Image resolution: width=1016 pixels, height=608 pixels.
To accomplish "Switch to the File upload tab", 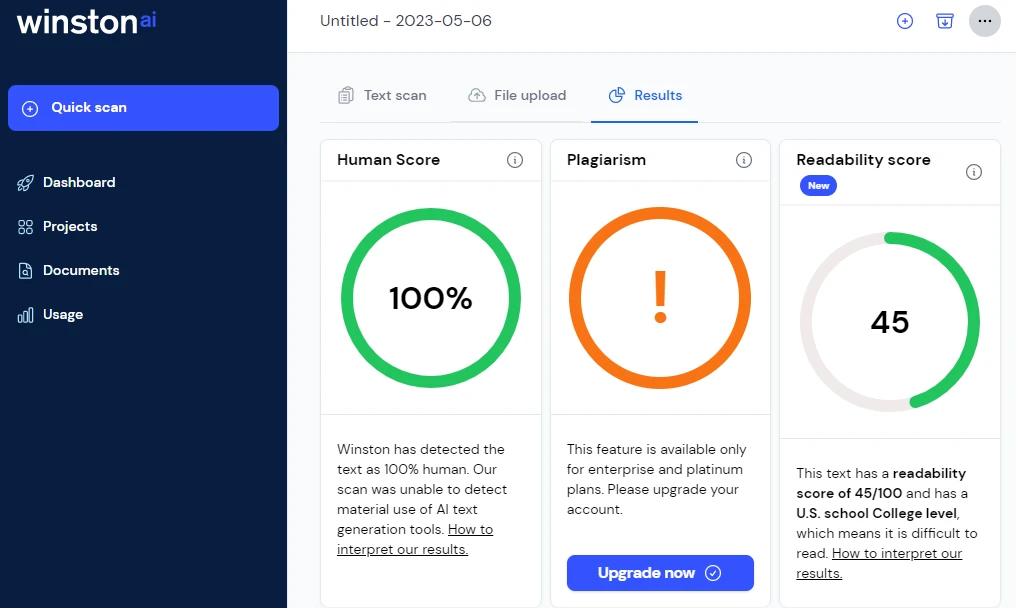I will (517, 95).
